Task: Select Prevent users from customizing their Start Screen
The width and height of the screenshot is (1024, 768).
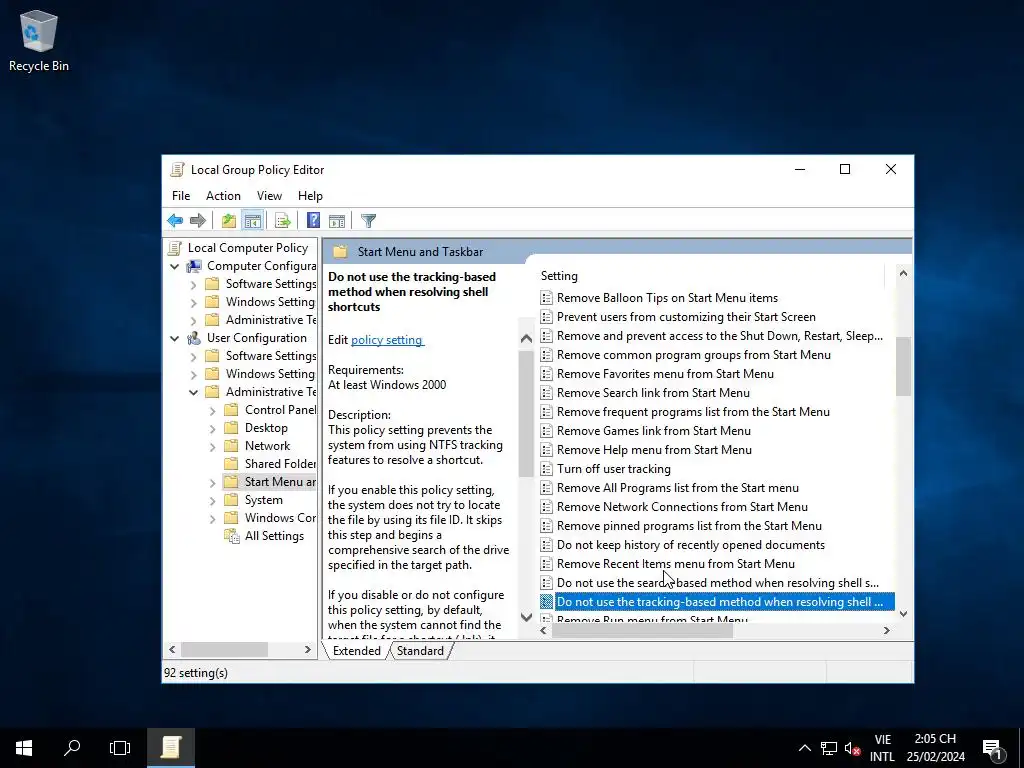Action: point(686,317)
